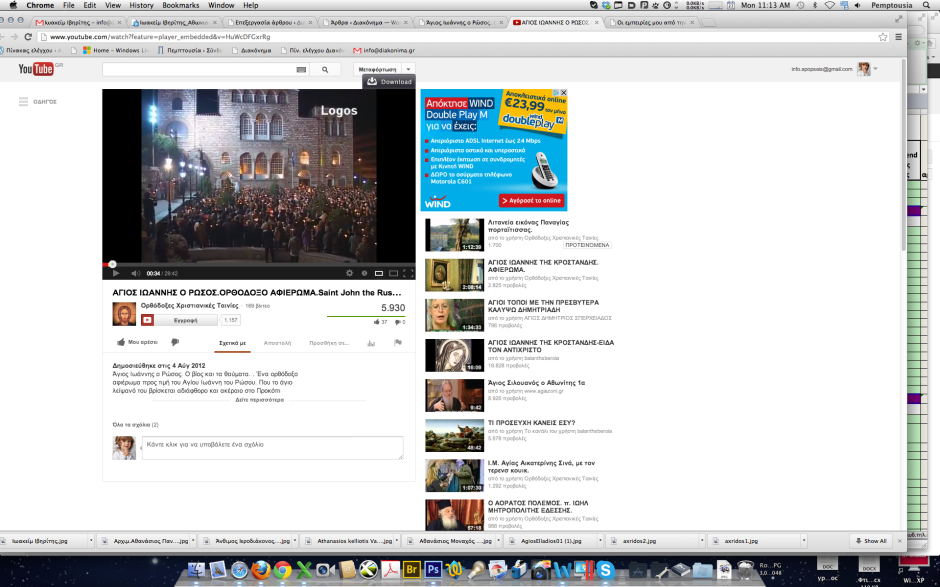Open the Bookmarks menu in the menu bar

[x=181, y=5]
